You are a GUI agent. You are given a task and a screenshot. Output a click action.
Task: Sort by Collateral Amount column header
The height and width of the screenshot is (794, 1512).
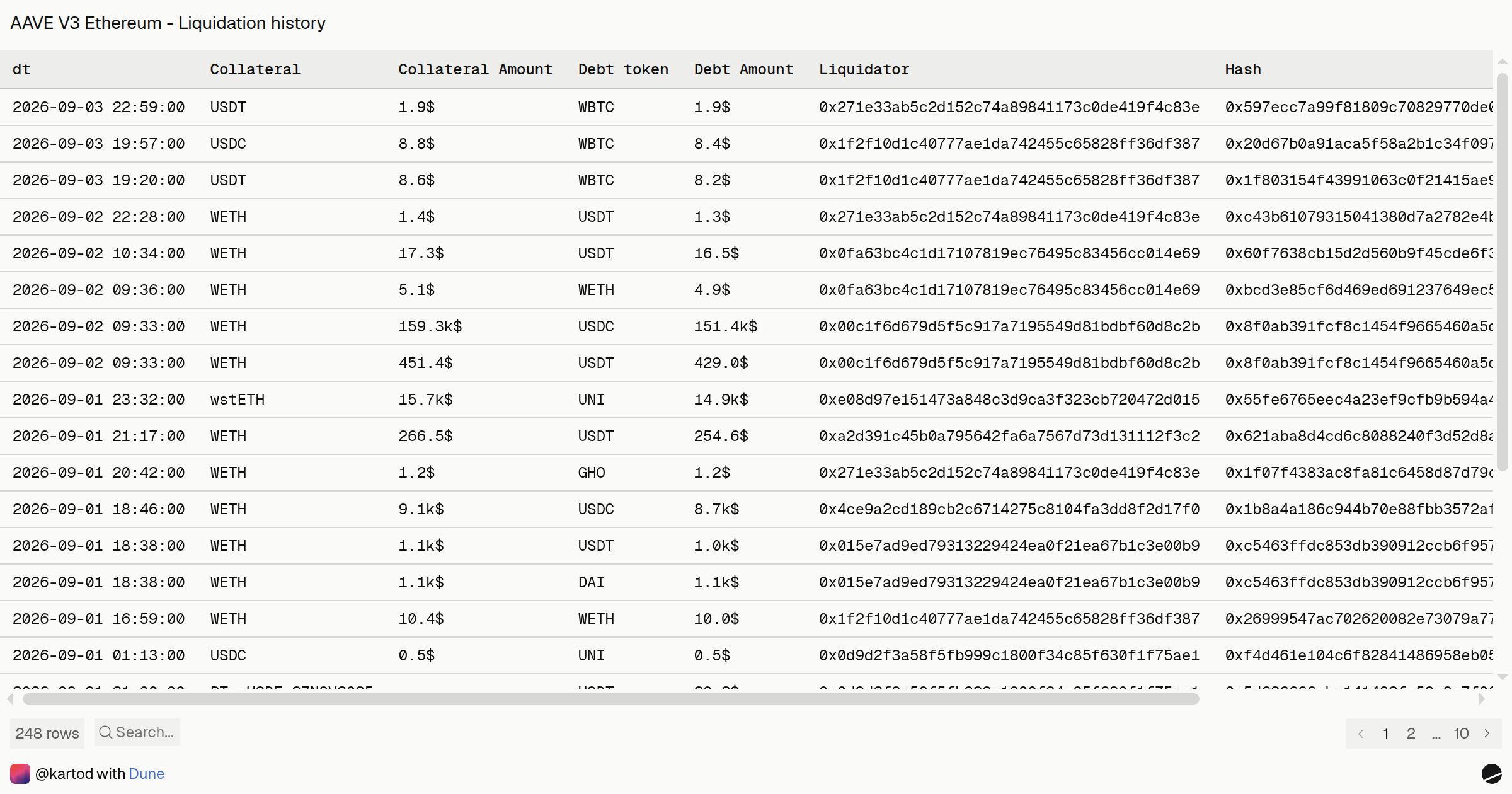[x=475, y=69]
